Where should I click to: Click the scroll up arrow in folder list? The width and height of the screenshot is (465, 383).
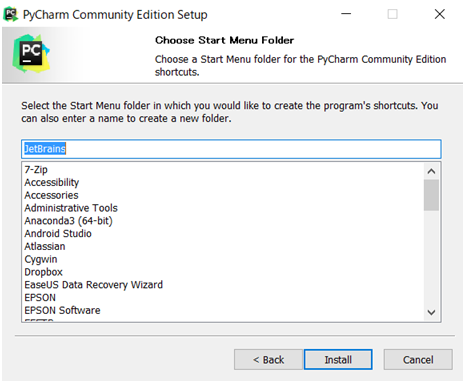click(431, 171)
